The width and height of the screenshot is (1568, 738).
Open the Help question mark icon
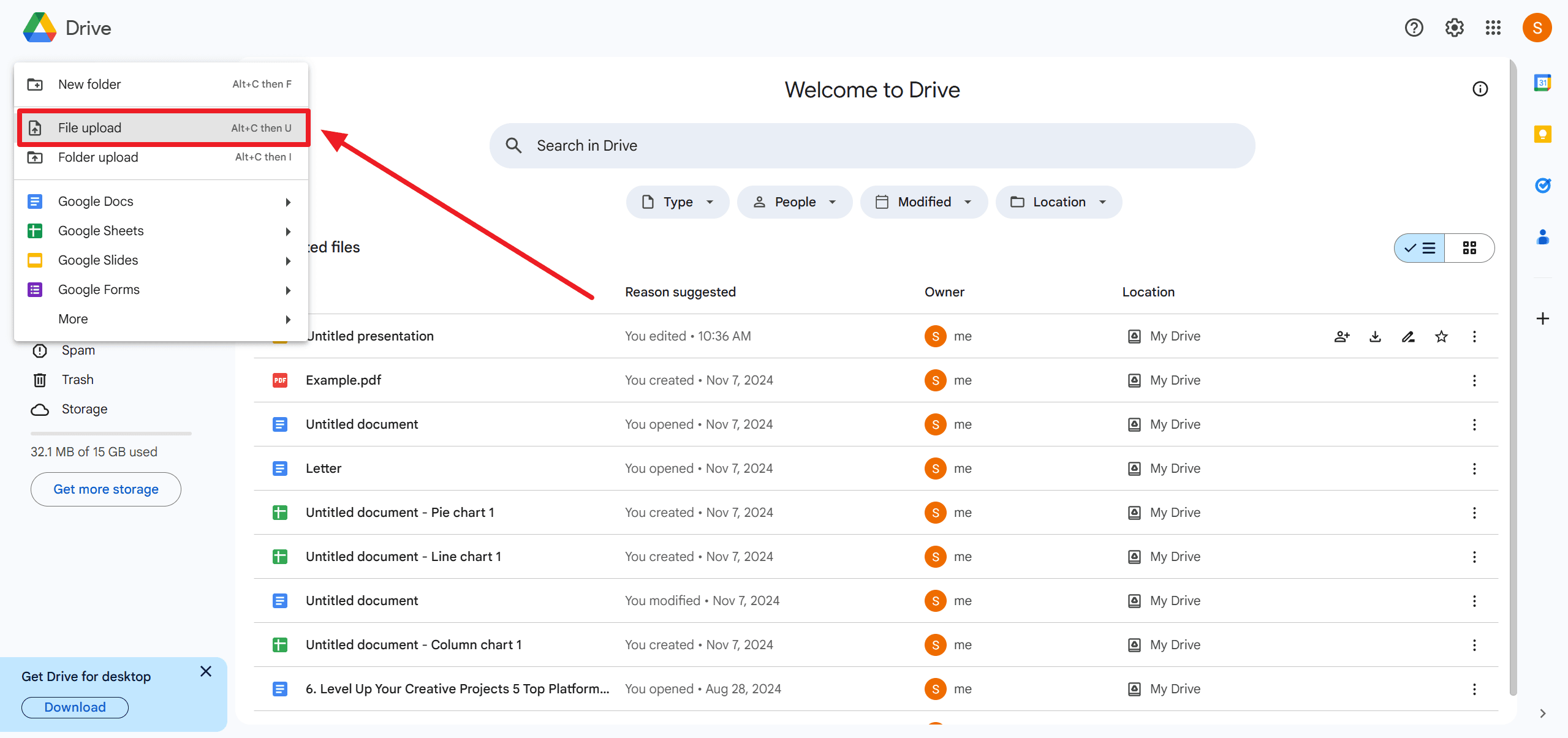point(1414,28)
